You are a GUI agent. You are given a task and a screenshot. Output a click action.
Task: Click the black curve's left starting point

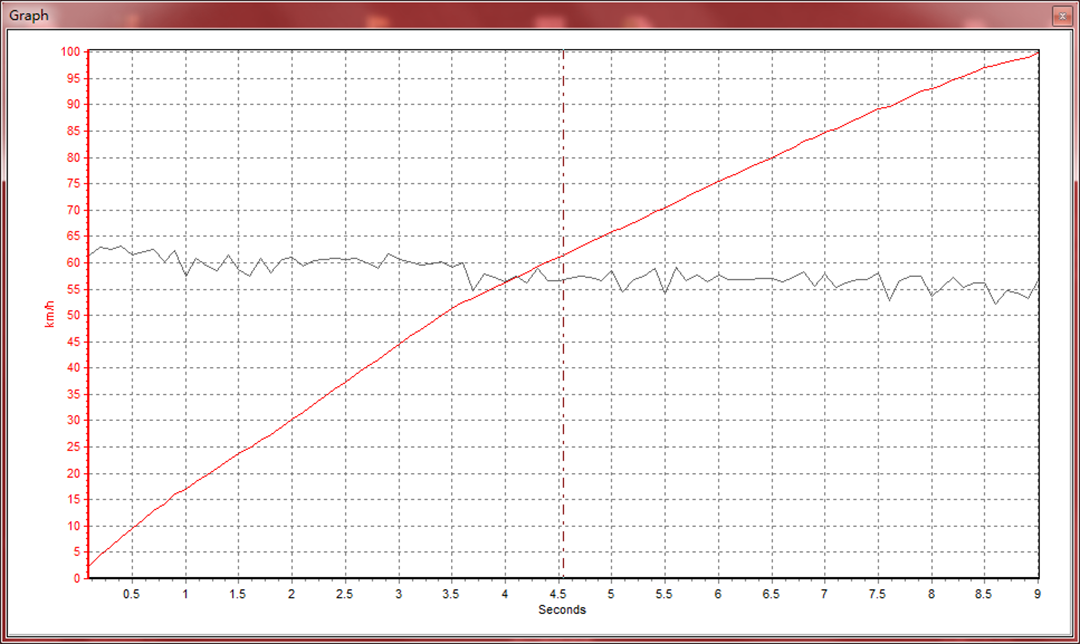(89, 254)
